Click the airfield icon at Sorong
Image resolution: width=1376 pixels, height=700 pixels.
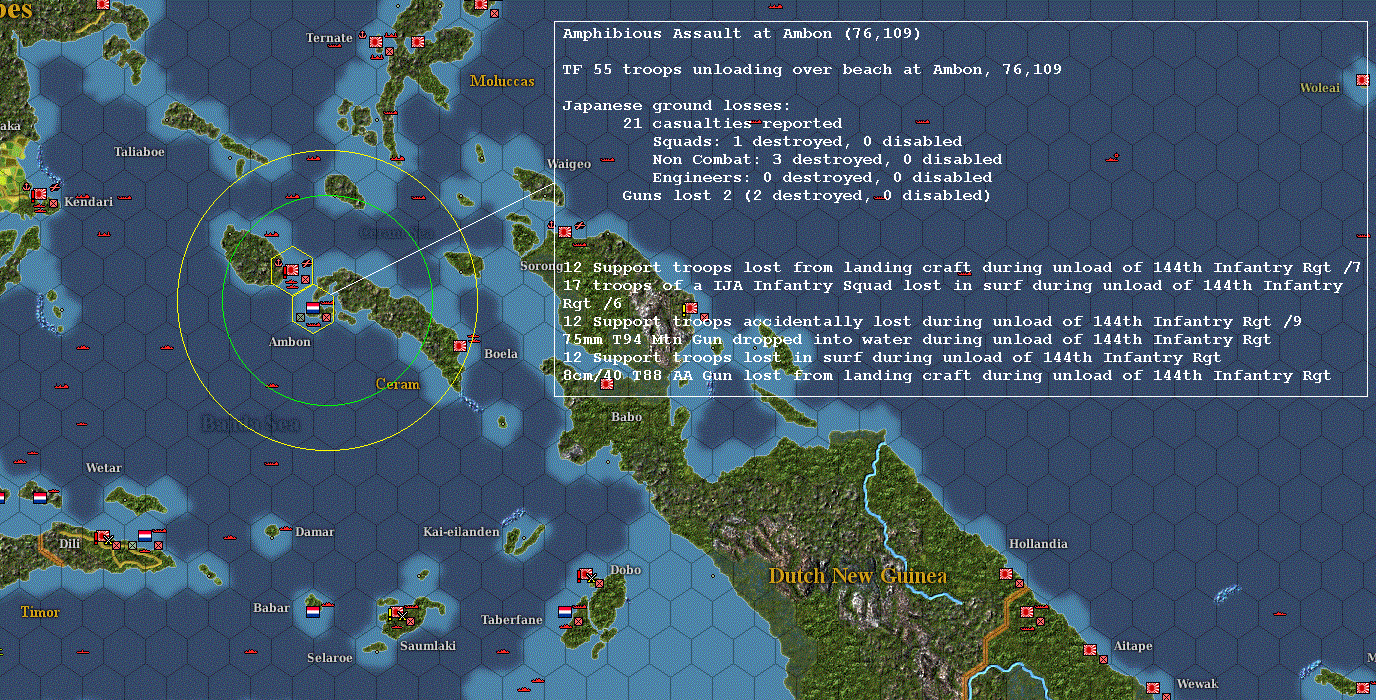(x=580, y=226)
